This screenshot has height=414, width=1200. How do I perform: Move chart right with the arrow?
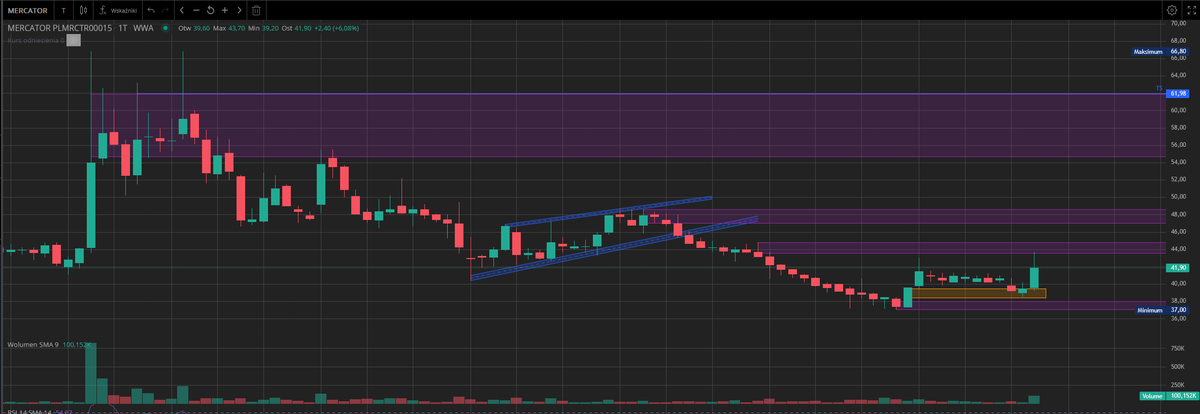coord(240,10)
